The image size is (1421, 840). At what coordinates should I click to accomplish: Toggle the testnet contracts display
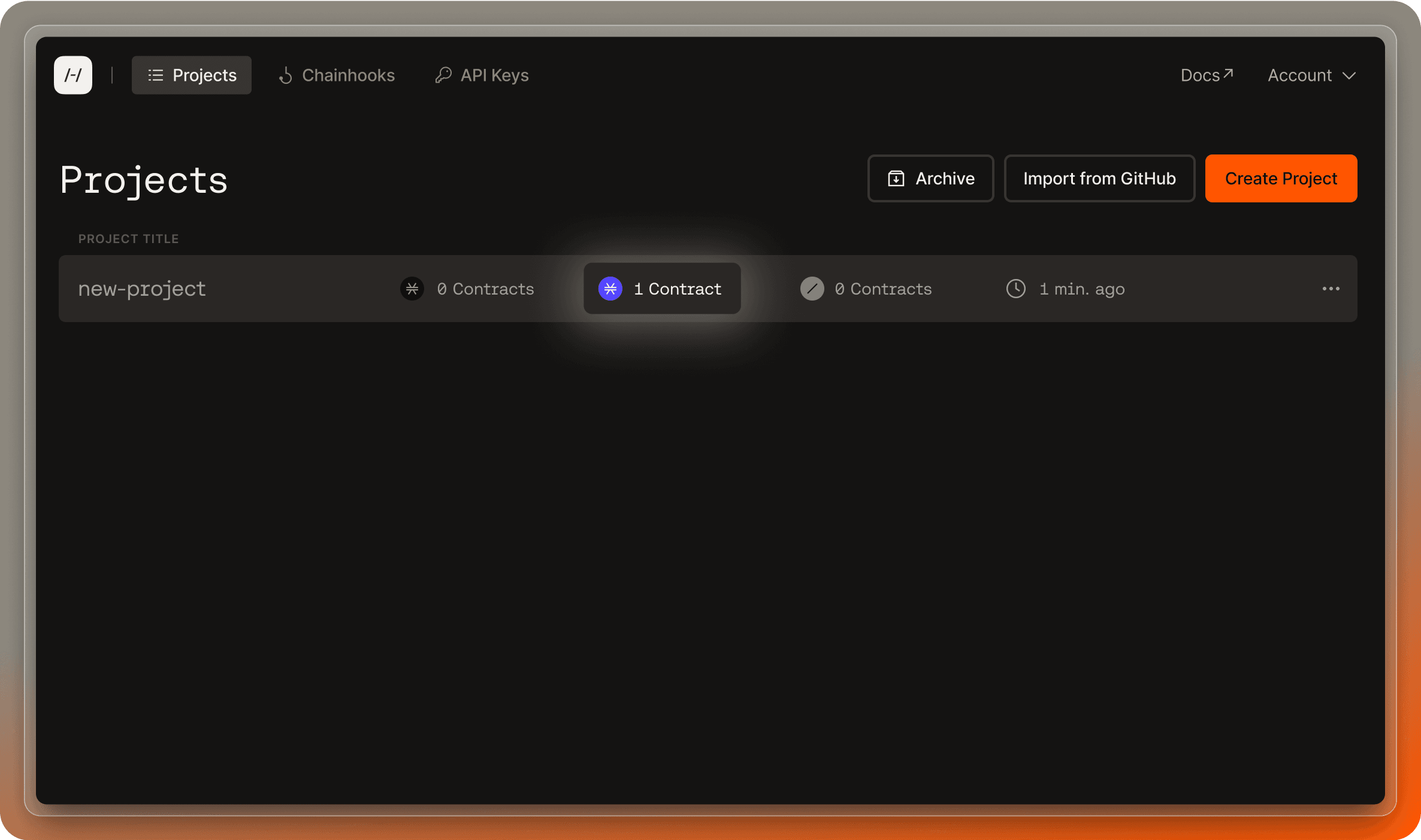pos(661,288)
